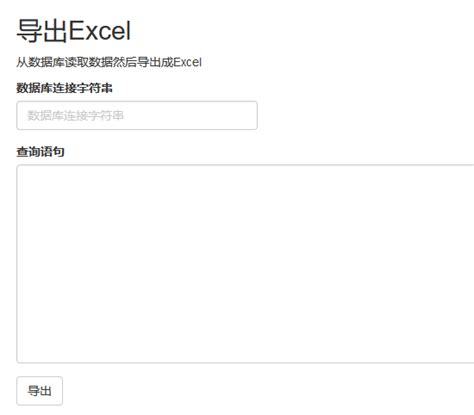
Task: Click the 查询语句 label
Action: coord(40,152)
